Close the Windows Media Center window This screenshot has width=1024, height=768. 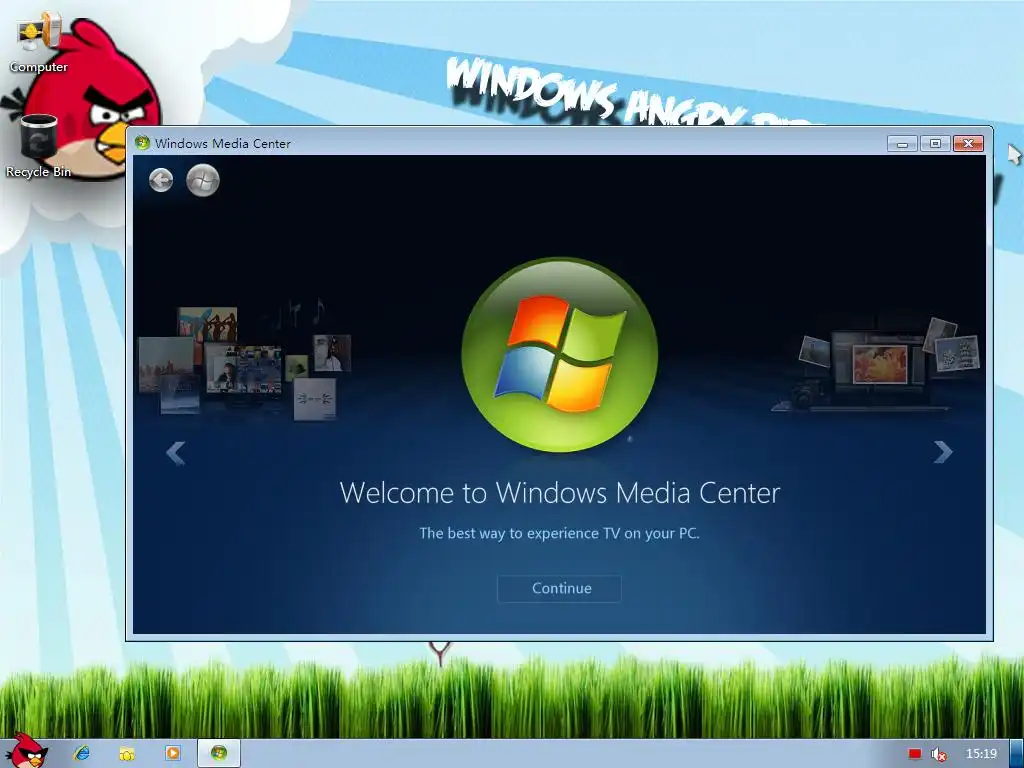pos(968,144)
